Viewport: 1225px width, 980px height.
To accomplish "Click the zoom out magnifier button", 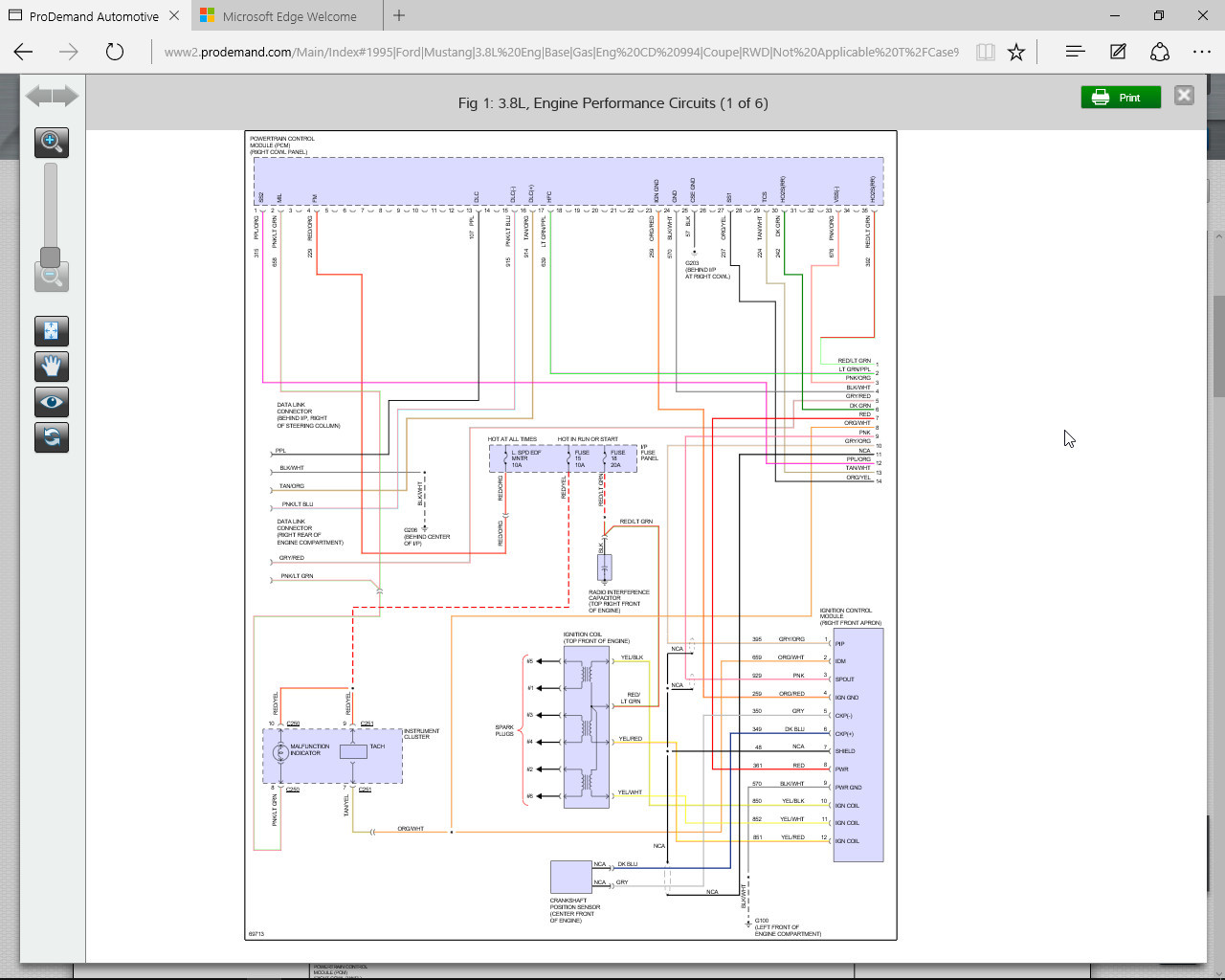I will pos(52,278).
